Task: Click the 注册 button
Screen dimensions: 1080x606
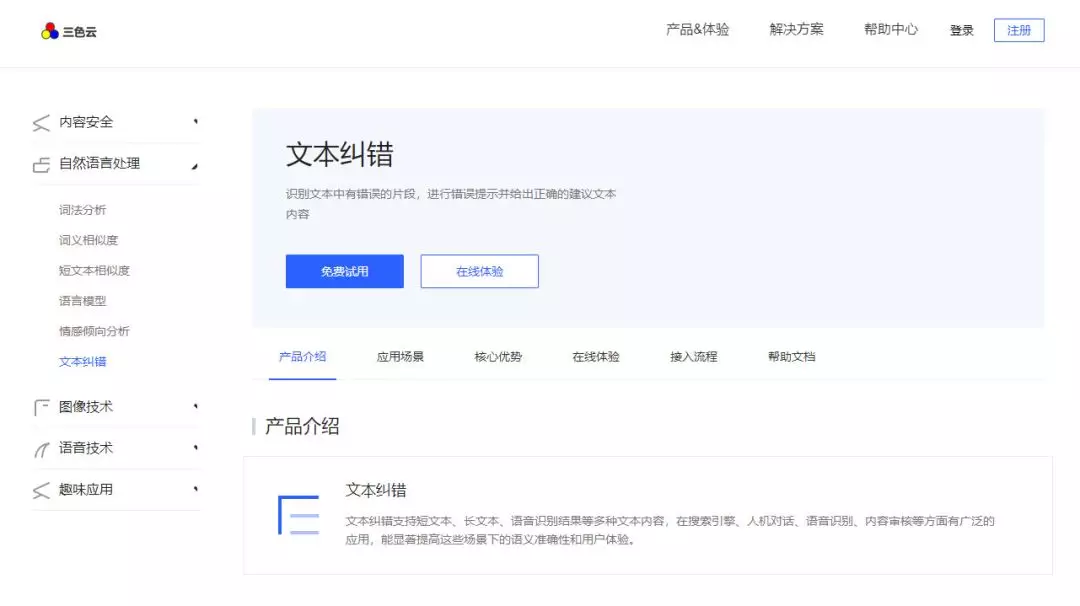Action: tap(1019, 30)
